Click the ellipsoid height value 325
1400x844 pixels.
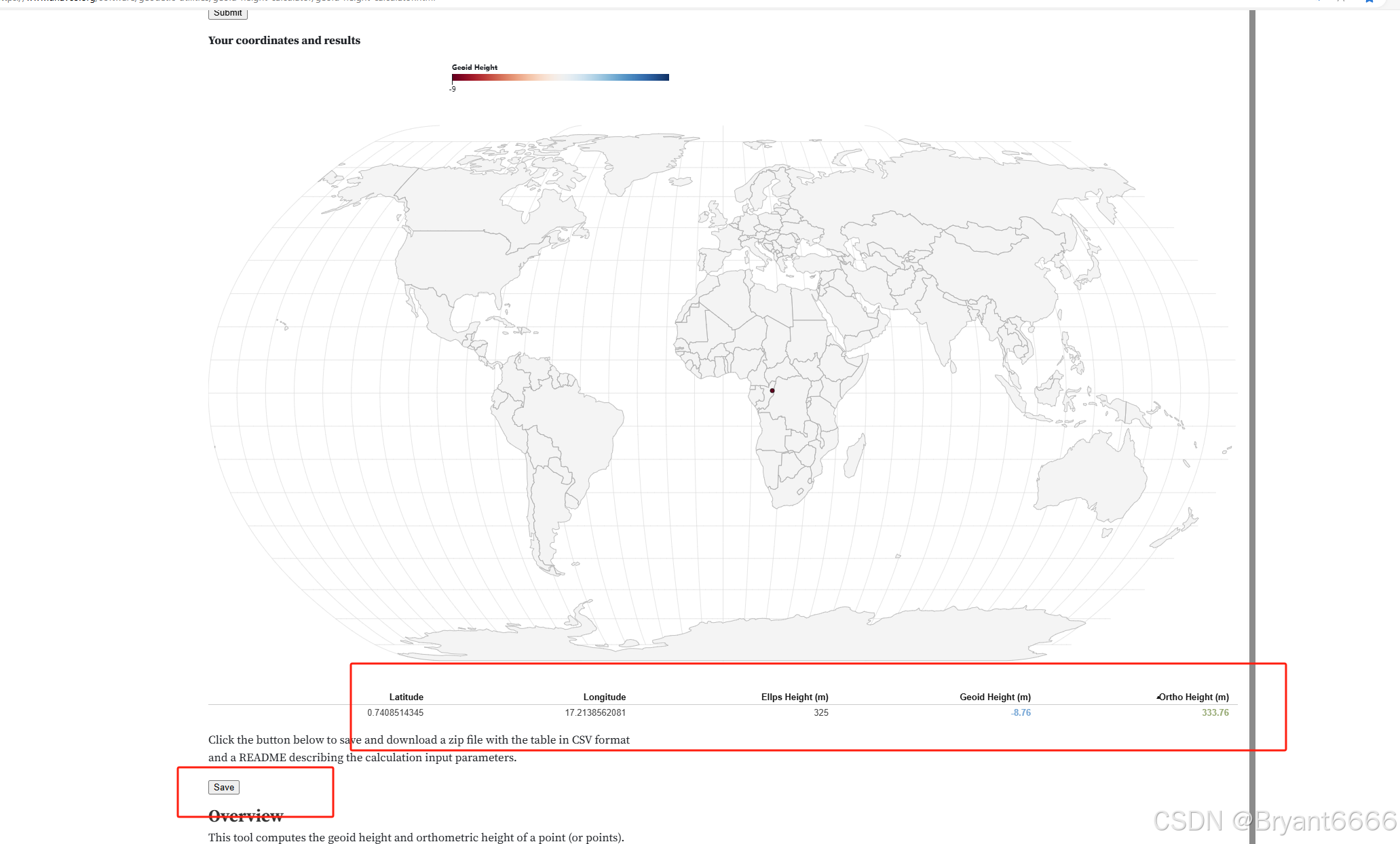[820, 712]
